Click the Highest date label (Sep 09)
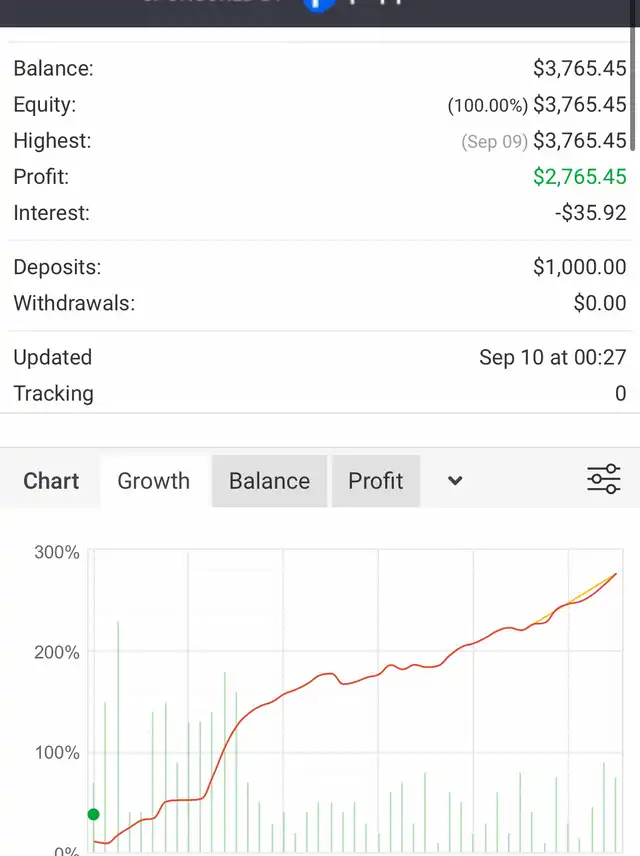This screenshot has height=856, width=640. (494, 142)
